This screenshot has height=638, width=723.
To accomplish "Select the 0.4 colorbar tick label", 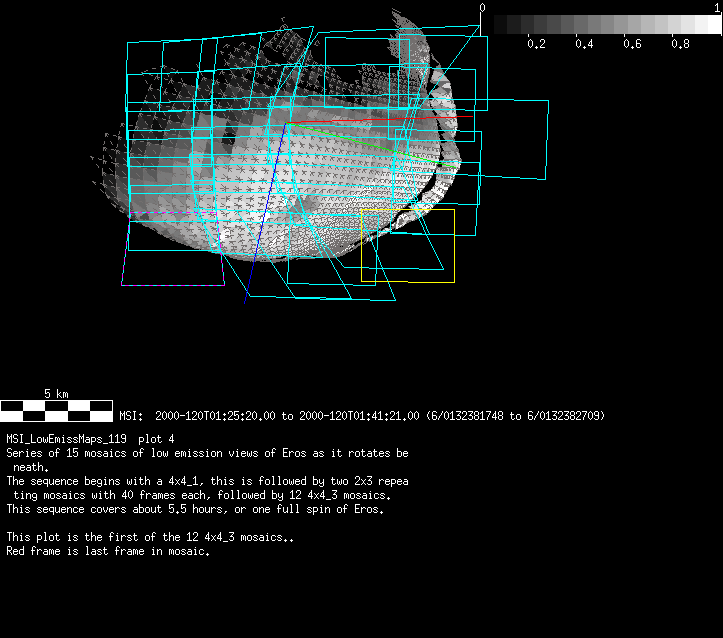I will pos(584,44).
